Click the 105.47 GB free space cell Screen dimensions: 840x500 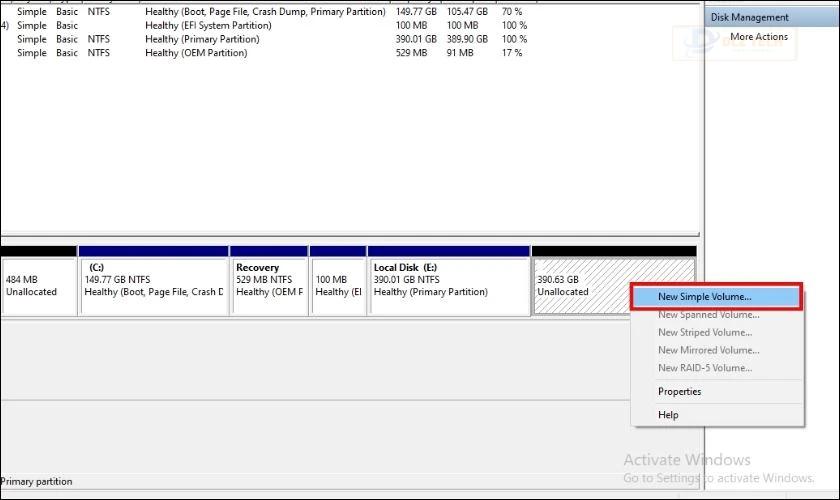[467, 11]
